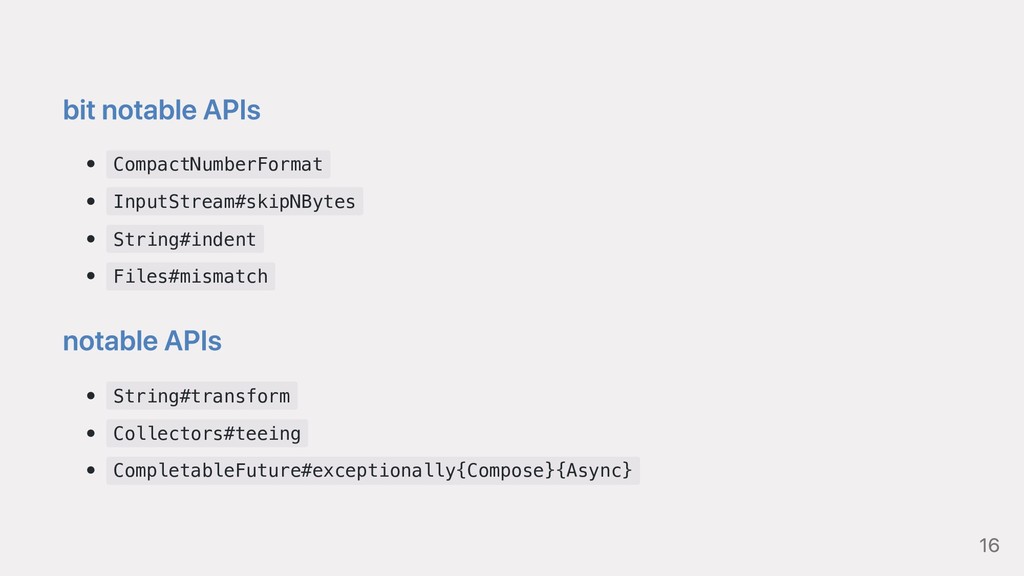Click the second 'notable APIs' heading
This screenshot has height=576, width=1024.
(x=142, y=341)
